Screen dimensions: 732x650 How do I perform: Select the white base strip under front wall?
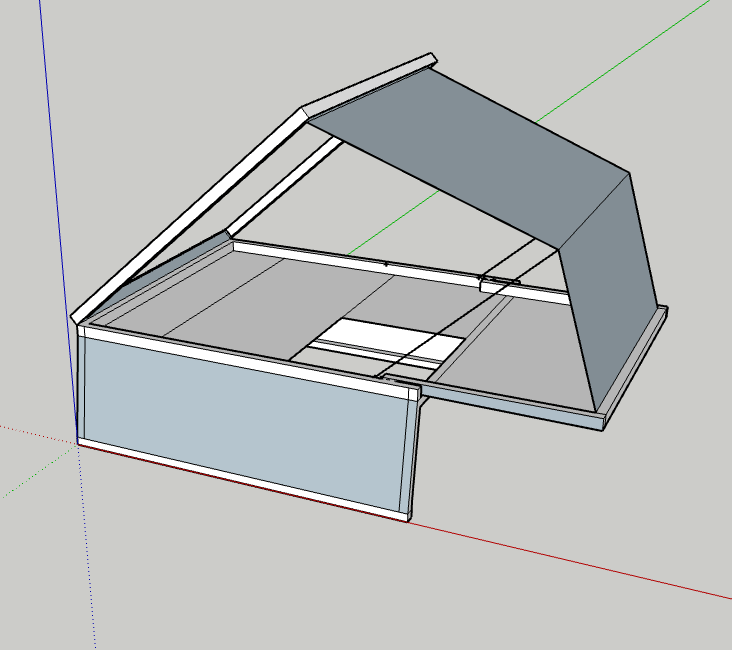click(x=243, y=480)
